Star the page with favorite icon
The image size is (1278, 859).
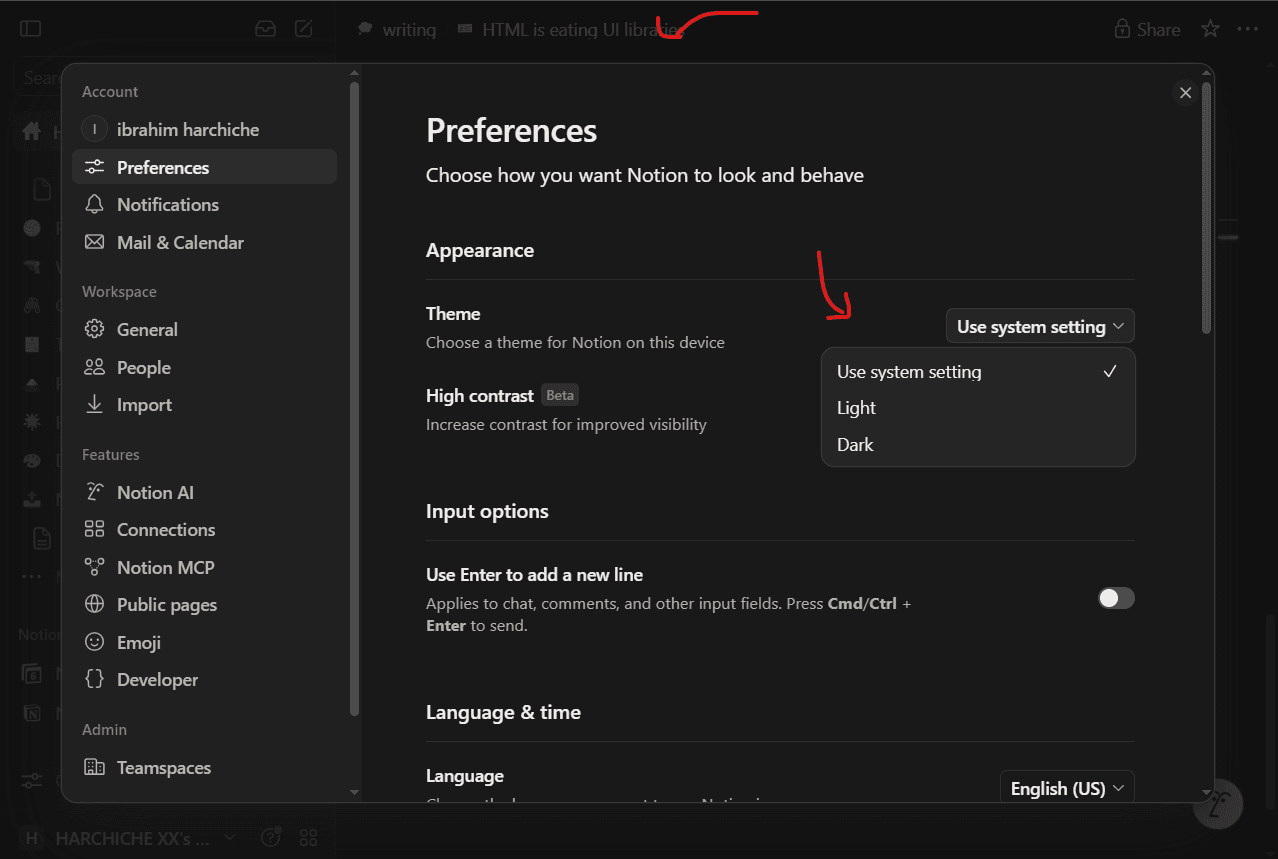click(x=1210, y=29)
